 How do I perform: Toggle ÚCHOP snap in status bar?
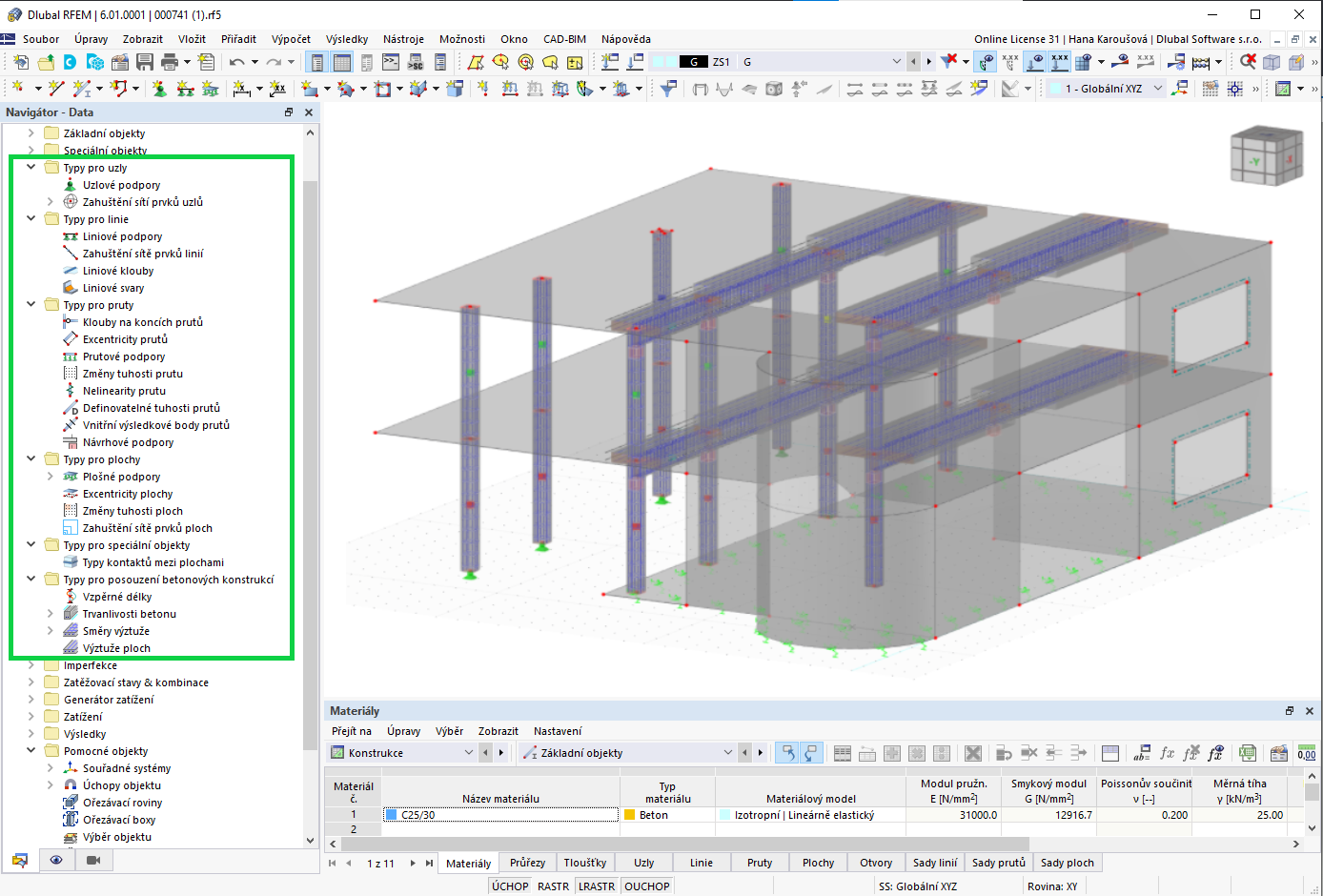(x=510, y=886)
